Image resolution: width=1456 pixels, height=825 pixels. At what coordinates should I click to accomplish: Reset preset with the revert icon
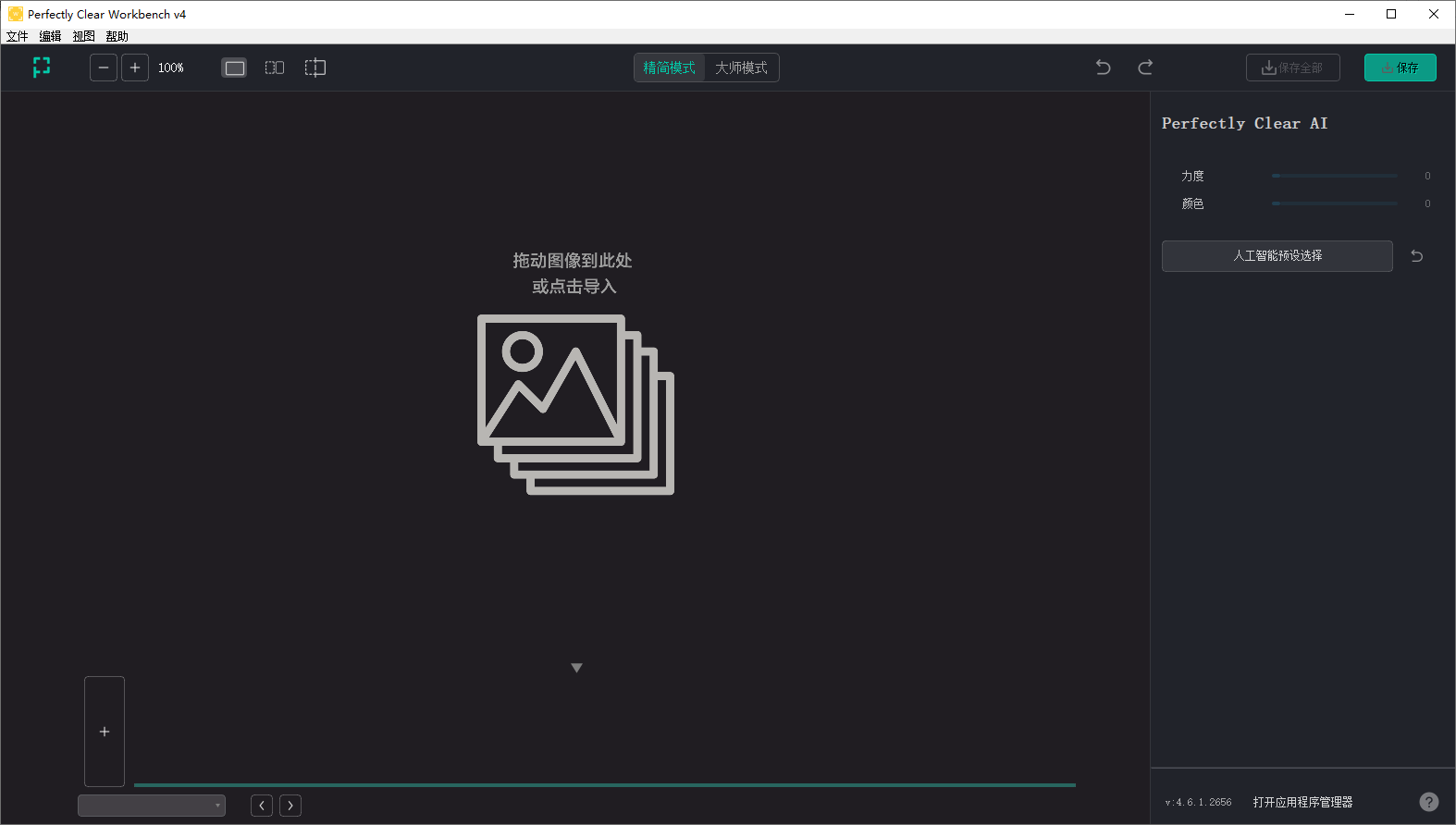click(1416, 256)
